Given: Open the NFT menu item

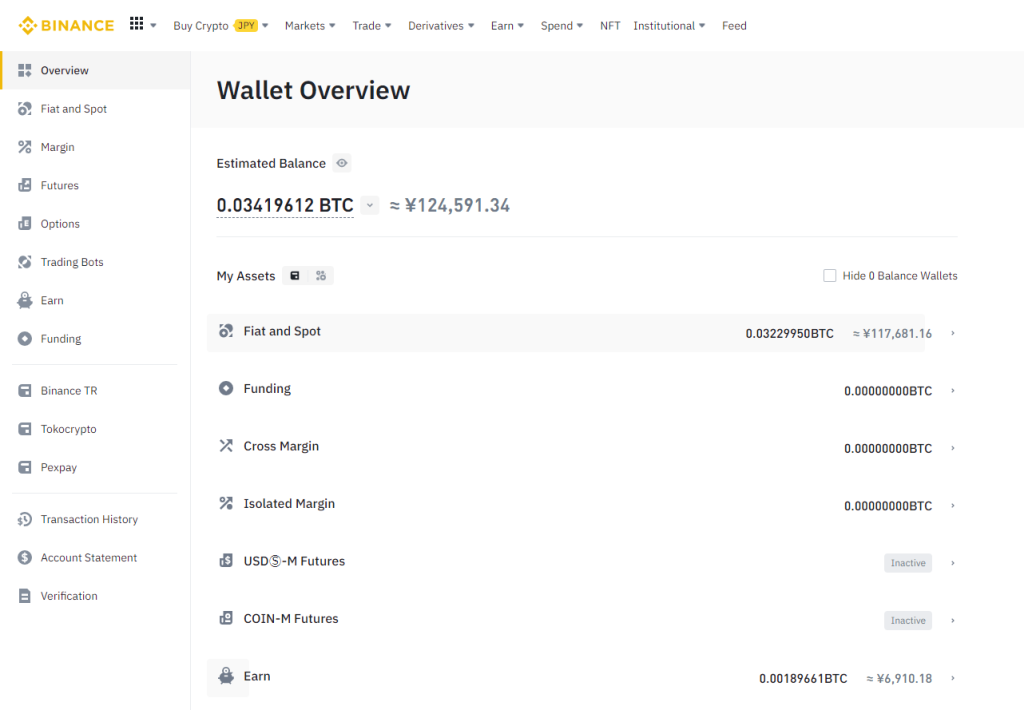Looking at the screenshot, I should tap(610, 26).
